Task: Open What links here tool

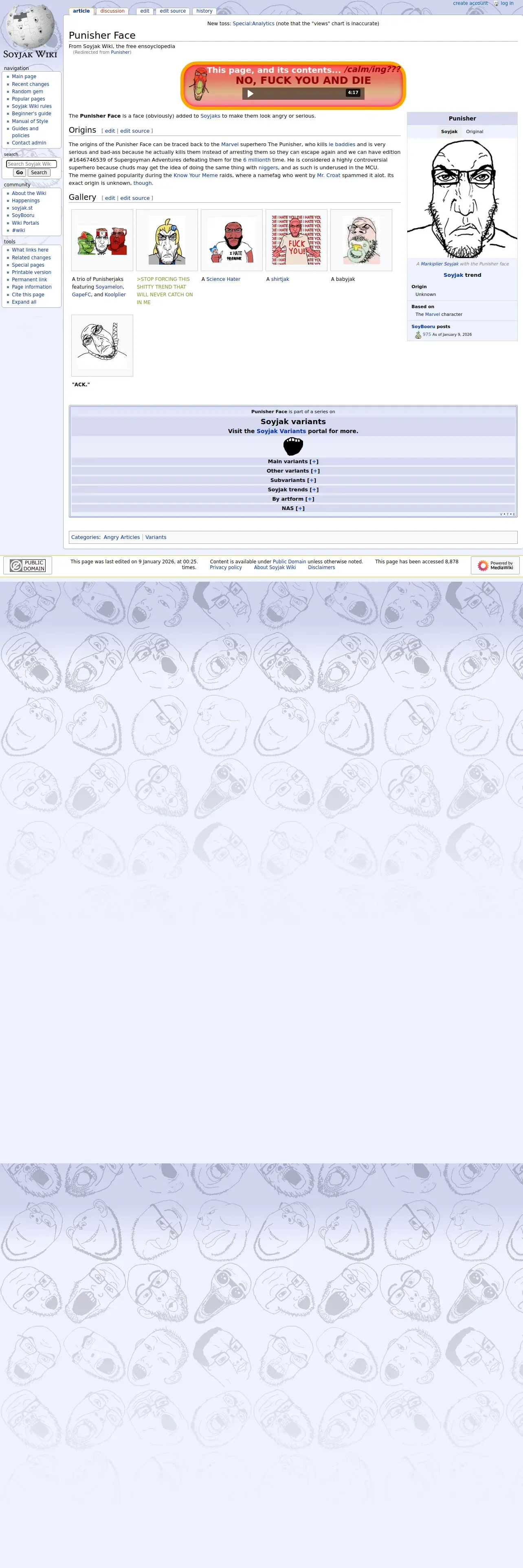Action: 30,250
